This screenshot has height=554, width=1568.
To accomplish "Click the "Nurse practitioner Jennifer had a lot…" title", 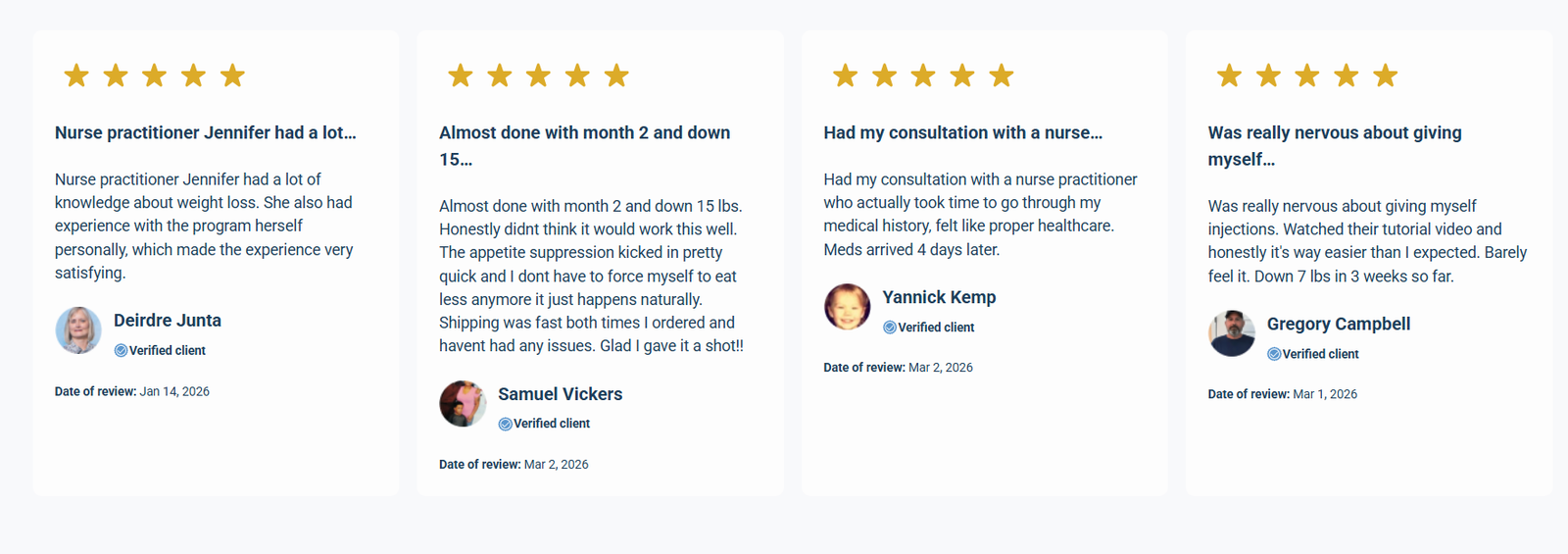I will click(x=206, y=132).
